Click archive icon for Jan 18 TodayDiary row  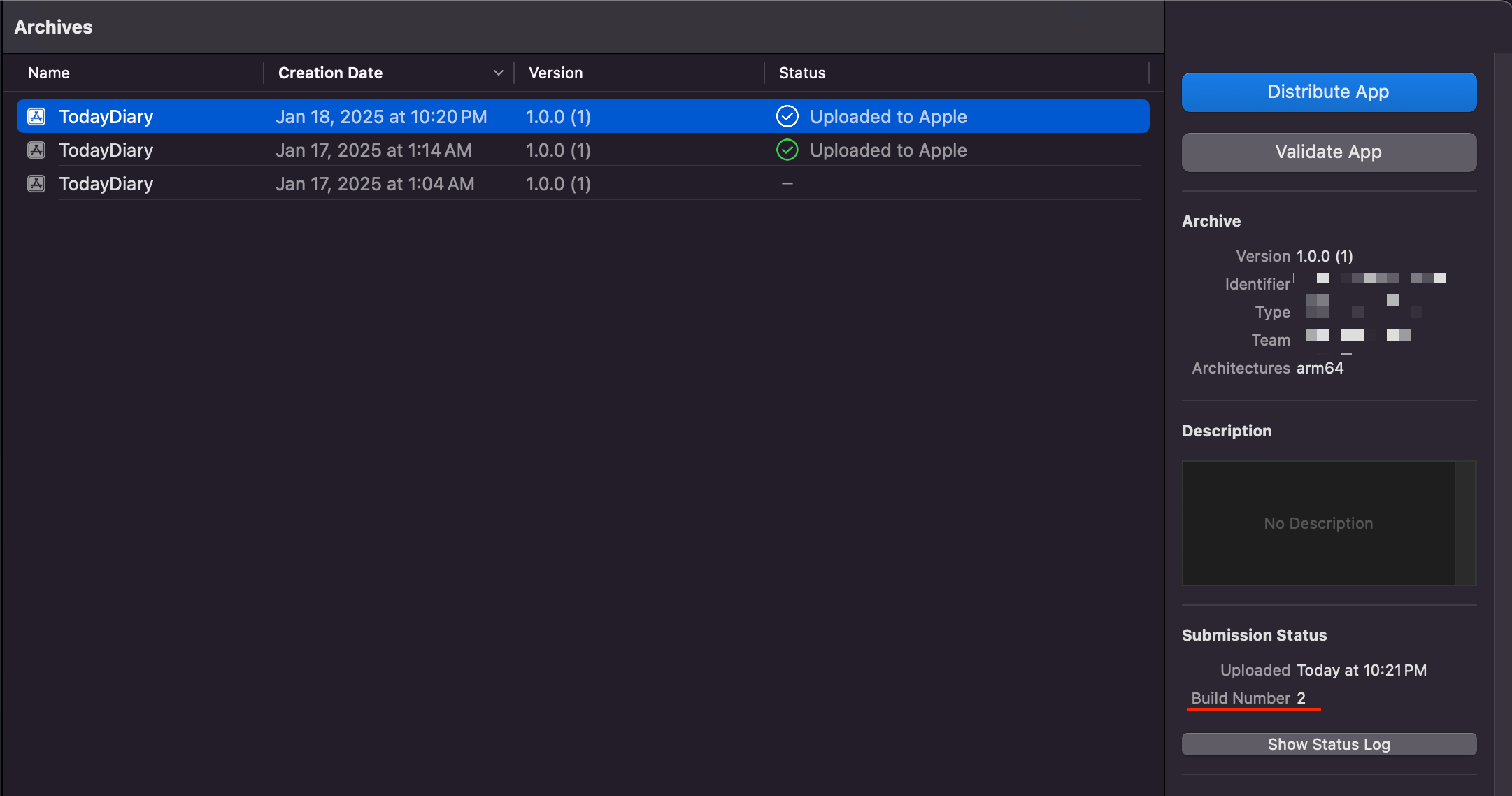tap(36, 116)
